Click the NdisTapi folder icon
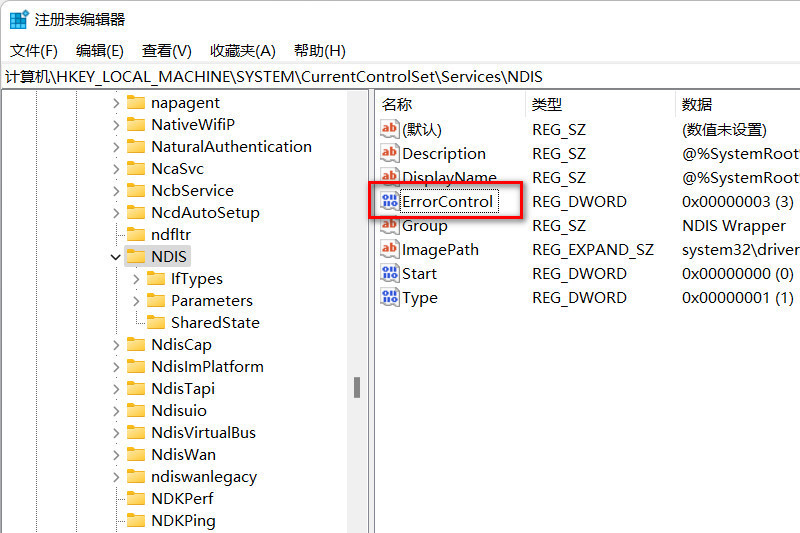Image resolution: width=800 pixels, height=533 pixels. (136, 389)
